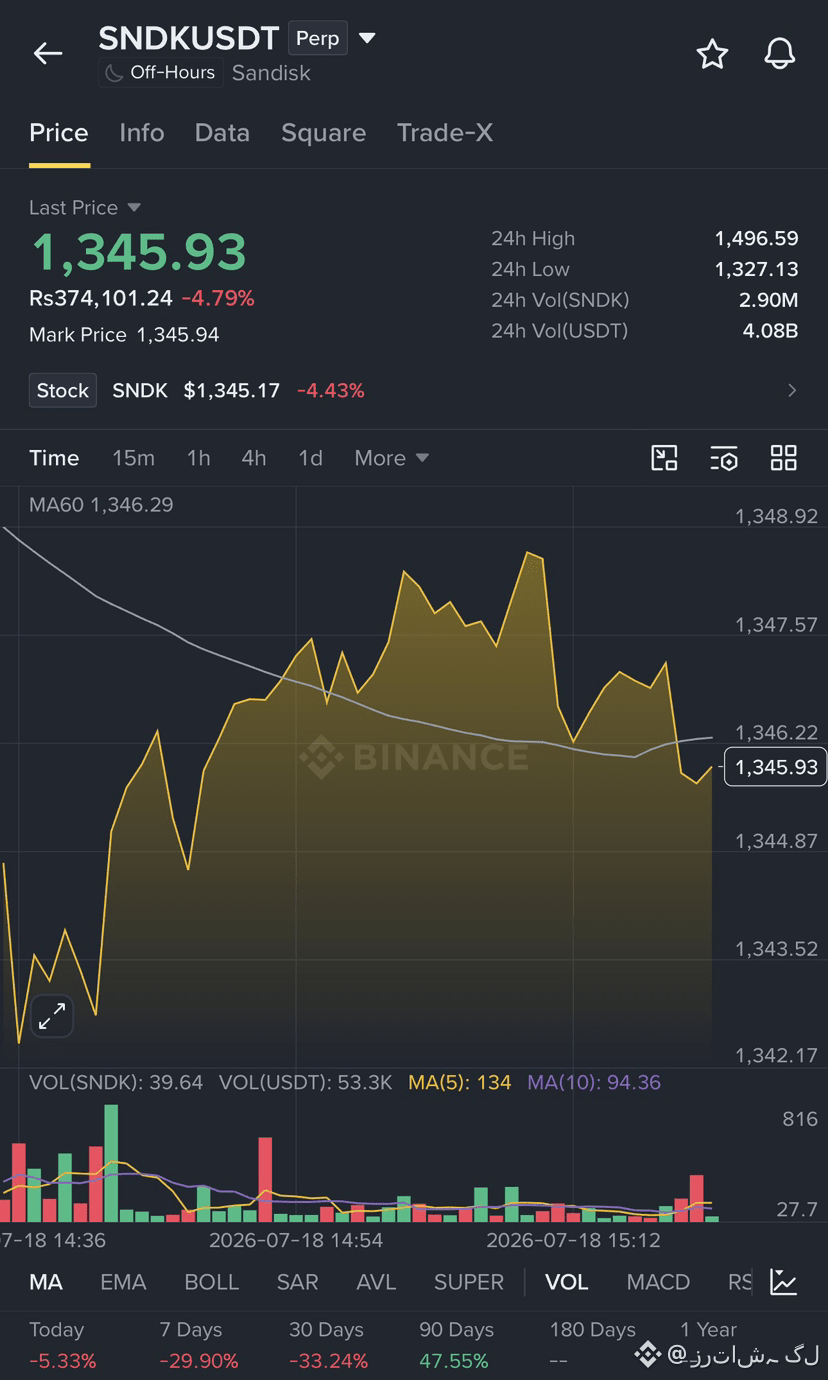Open the Square tab
Viewport: 828px width, 1380px height.
click(323, 133)
